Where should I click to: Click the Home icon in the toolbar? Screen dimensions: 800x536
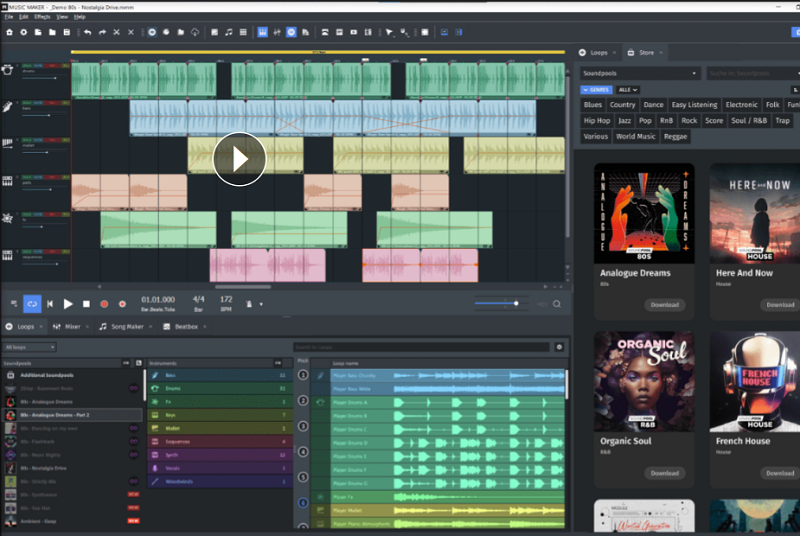tap(9, 32)
